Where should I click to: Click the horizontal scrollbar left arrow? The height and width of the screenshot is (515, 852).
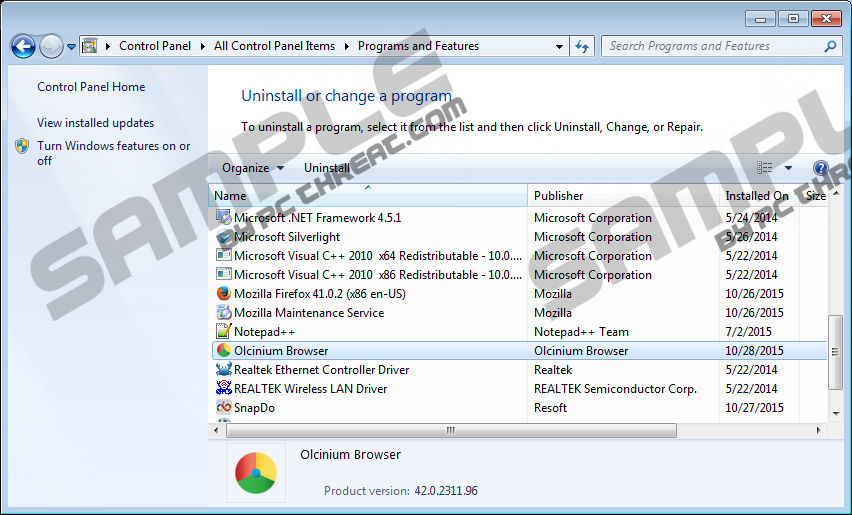(216, 430)
